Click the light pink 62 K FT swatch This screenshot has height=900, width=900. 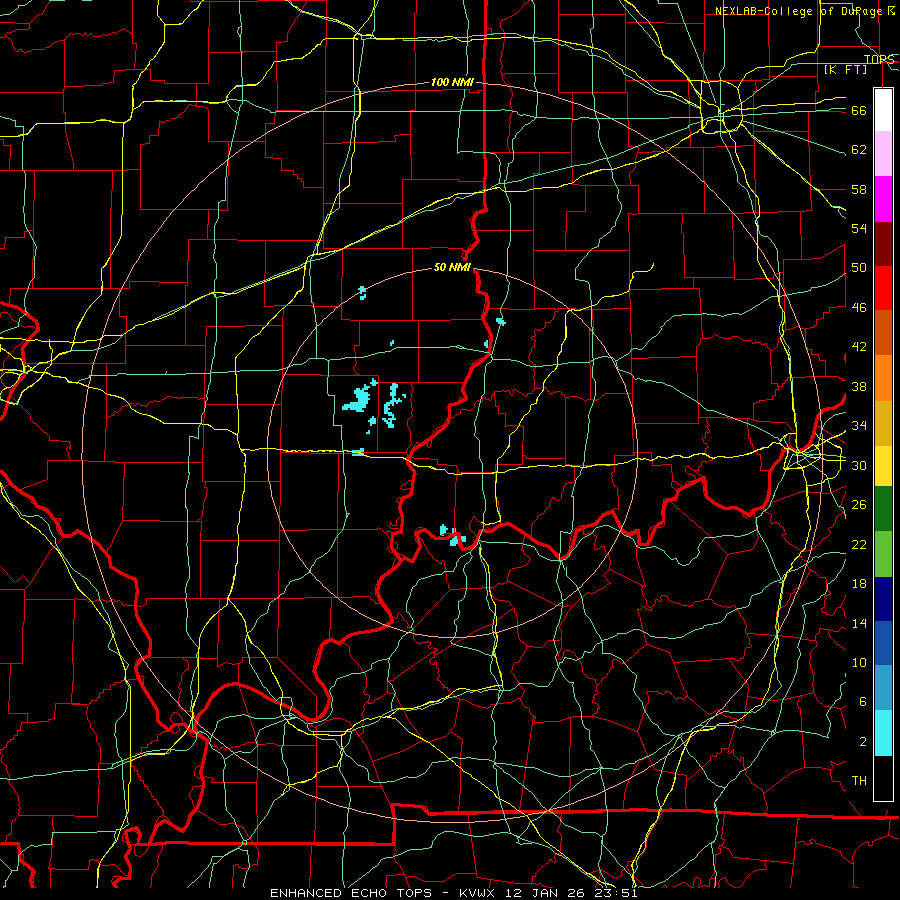click(883, 153)
